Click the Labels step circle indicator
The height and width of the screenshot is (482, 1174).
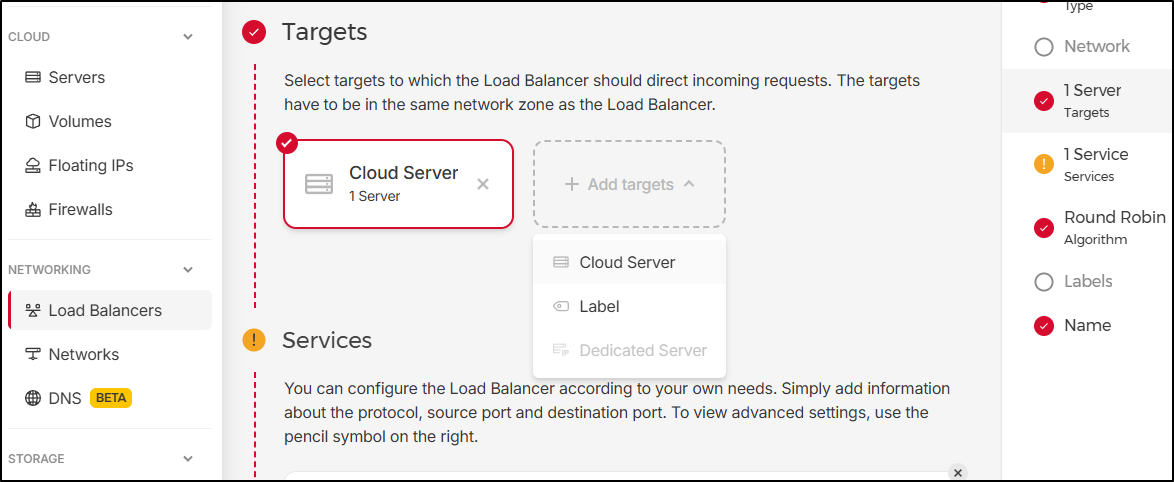click(1044, 282)
